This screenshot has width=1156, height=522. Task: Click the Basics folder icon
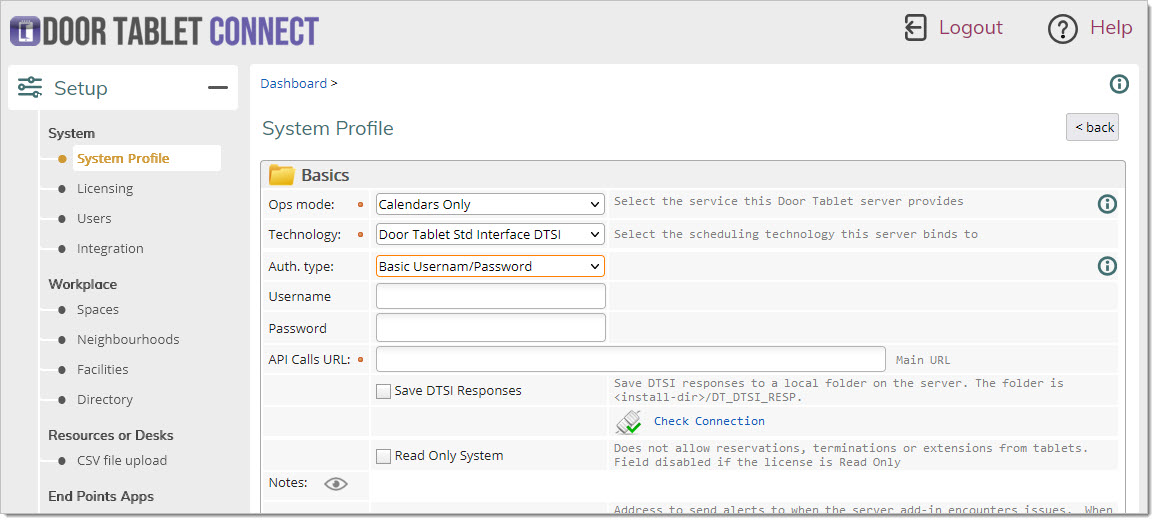(x=282, y=176)
